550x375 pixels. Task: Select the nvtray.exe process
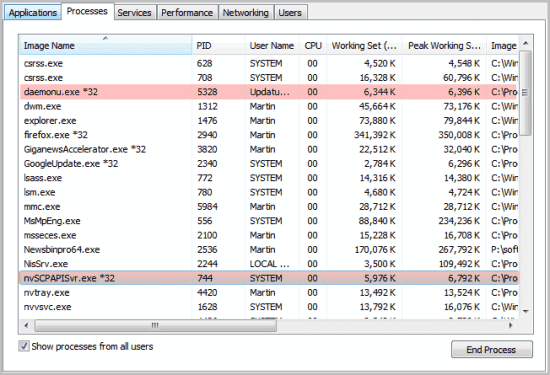click(269, 293)
